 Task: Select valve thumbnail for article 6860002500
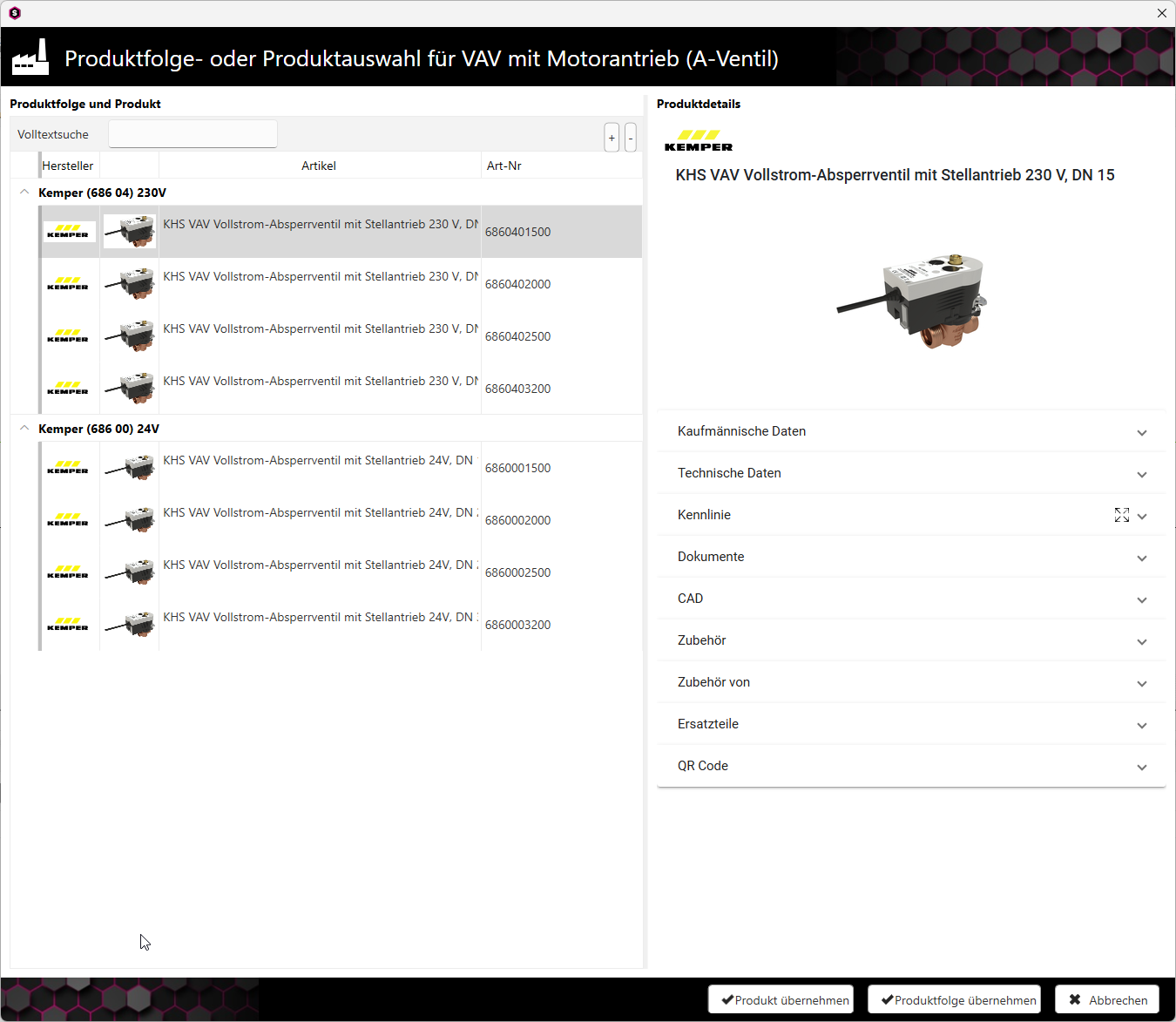click(130, 572)
